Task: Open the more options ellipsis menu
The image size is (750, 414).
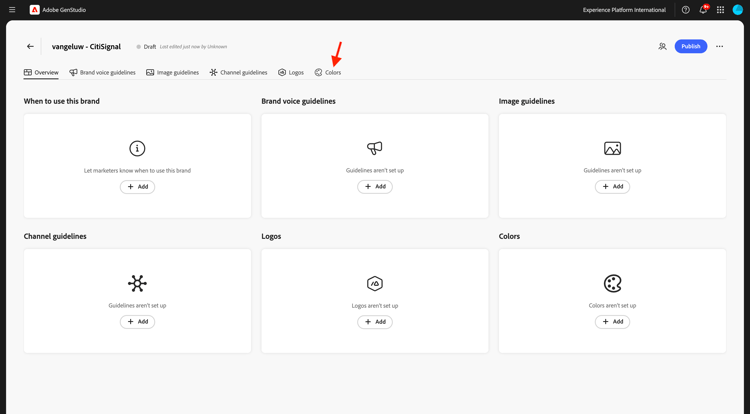Action: point(719,46)
